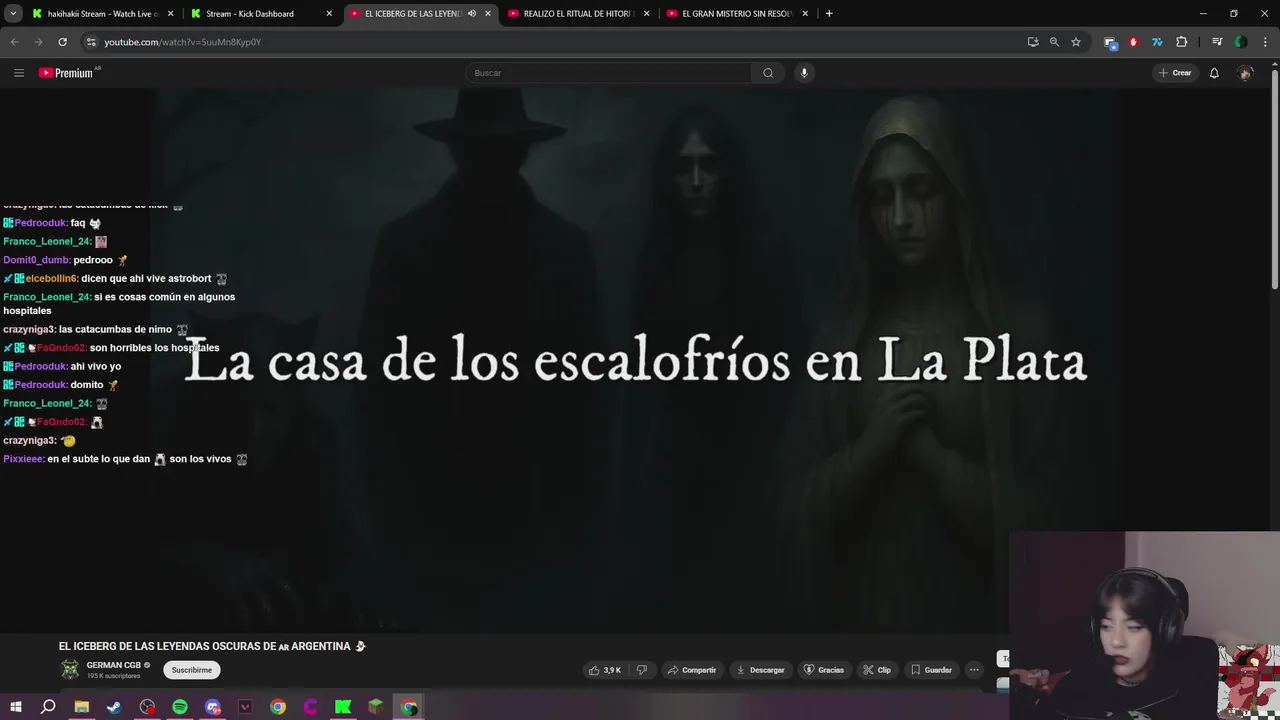This screenshot has height=720, width=1280.
Task: Open File Explorer from the taskbar
Action: (x=82, y=707)
